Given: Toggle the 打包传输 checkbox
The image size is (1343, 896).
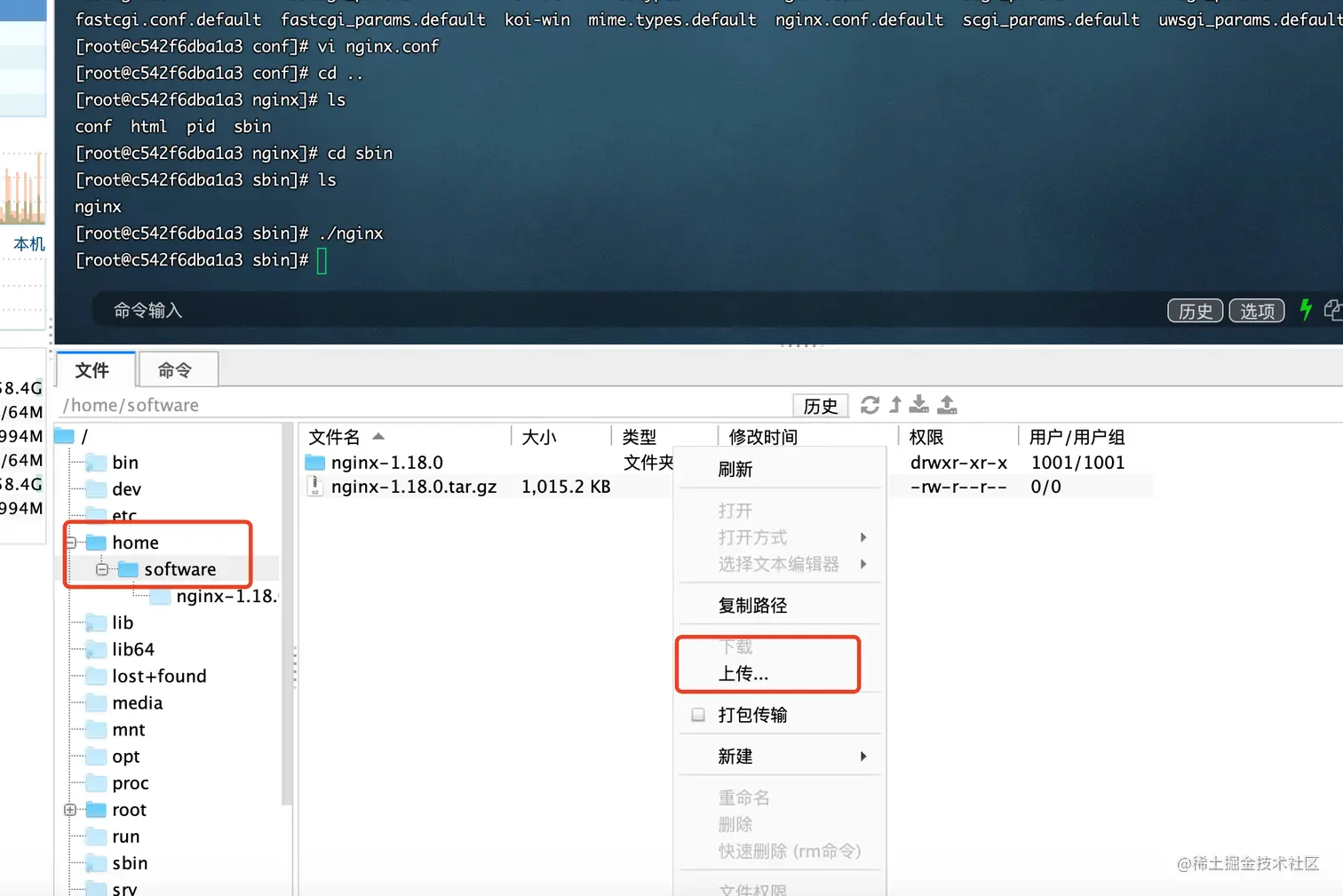Looking at the screenshot, I should pos(698,715).
